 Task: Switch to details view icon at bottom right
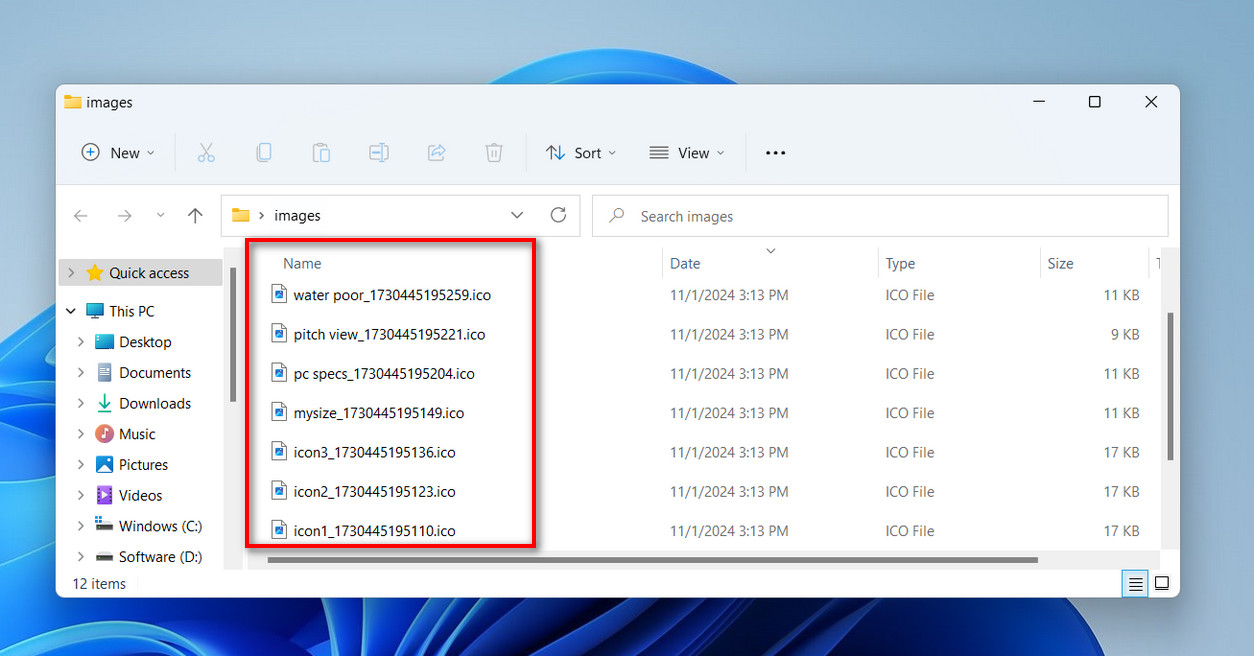[1135, 584]
